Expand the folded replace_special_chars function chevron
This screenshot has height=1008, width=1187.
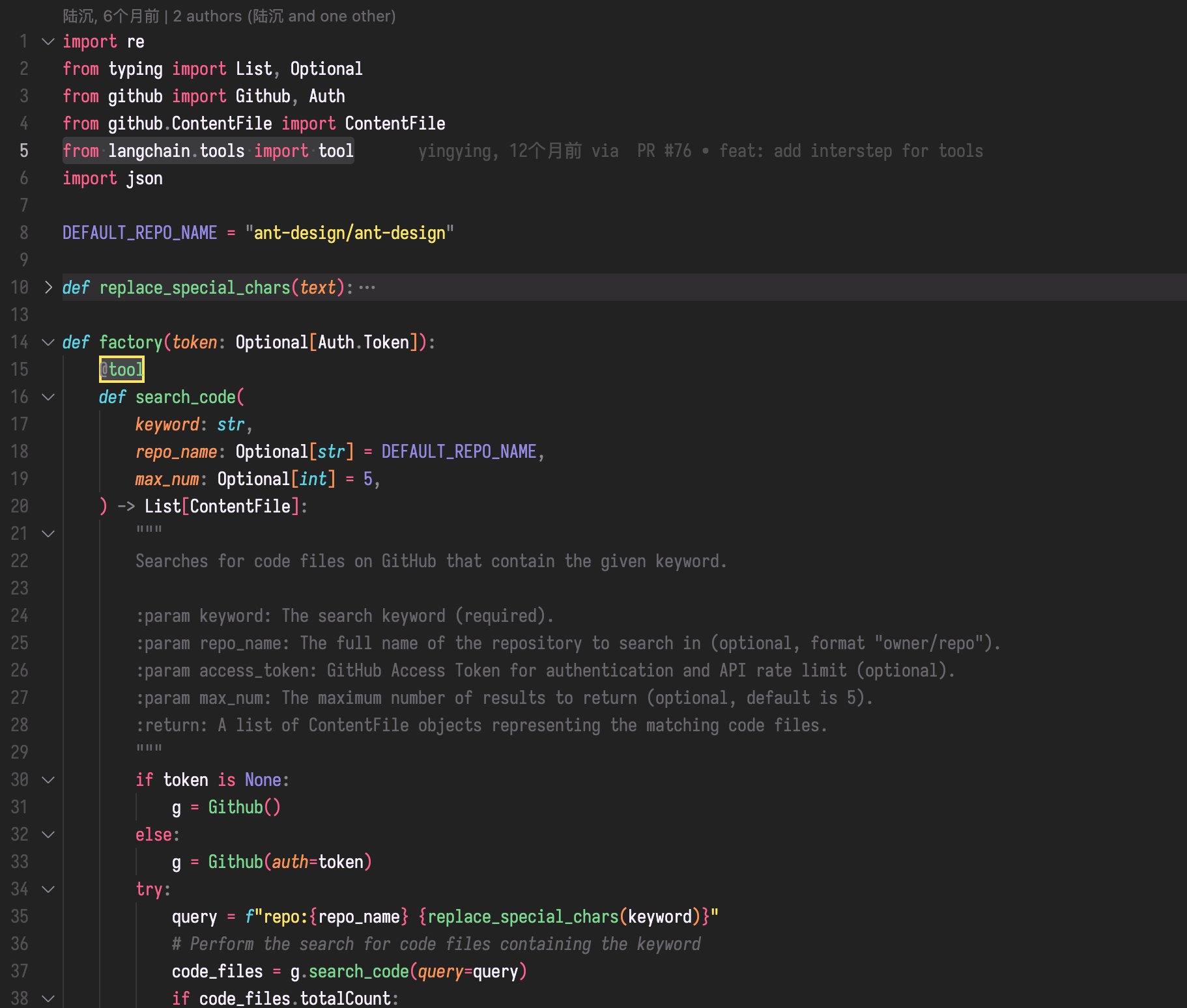[x=48, y=288]
